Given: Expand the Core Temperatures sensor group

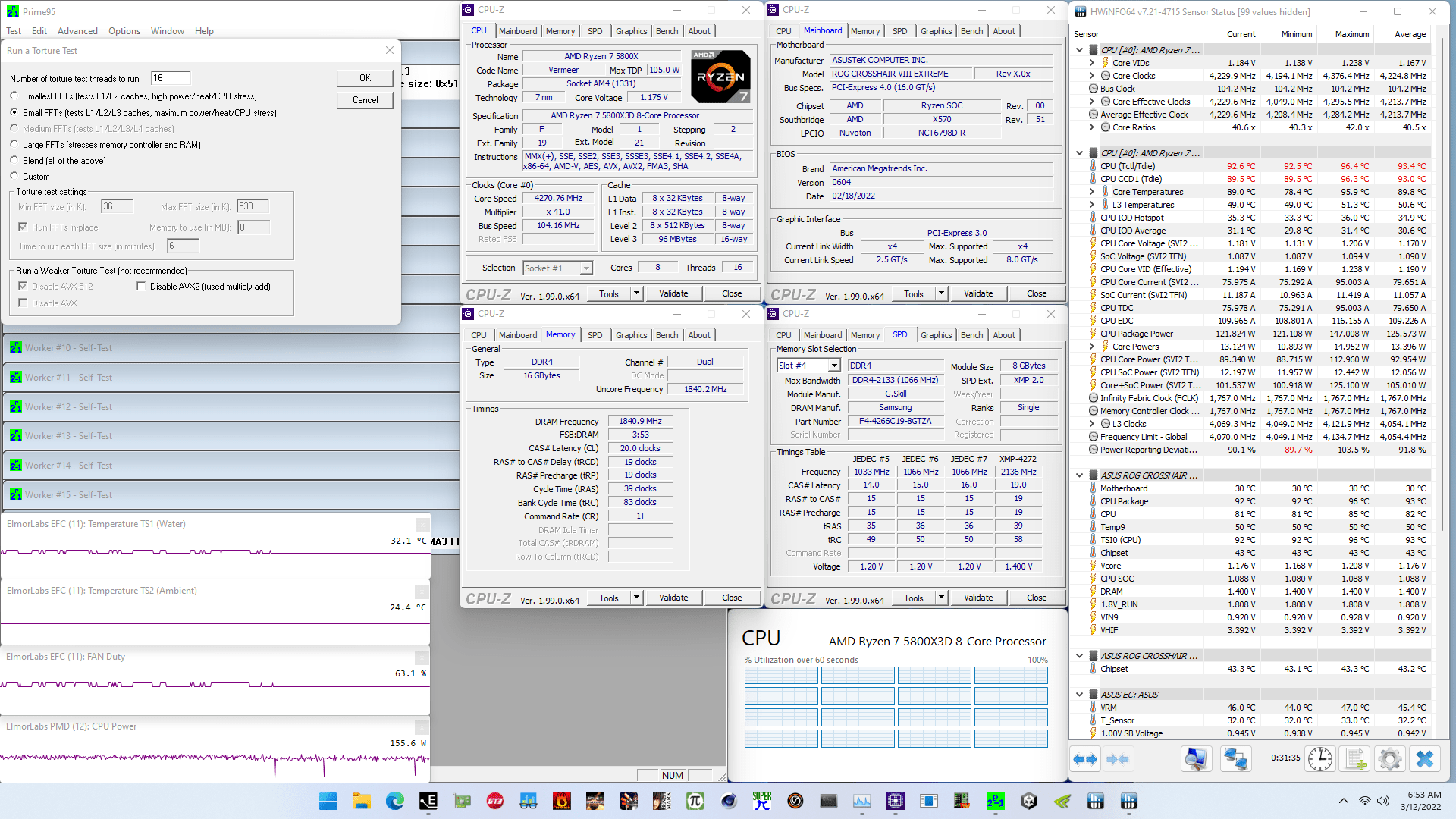Looking at the screenshot, I should click(1092, 191).
